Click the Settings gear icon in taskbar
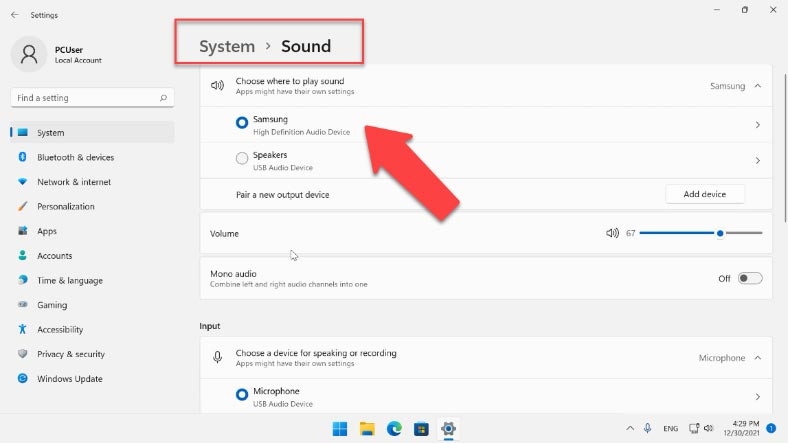Image resolution: width=788 pixels, height=443 pixels. 448,428
